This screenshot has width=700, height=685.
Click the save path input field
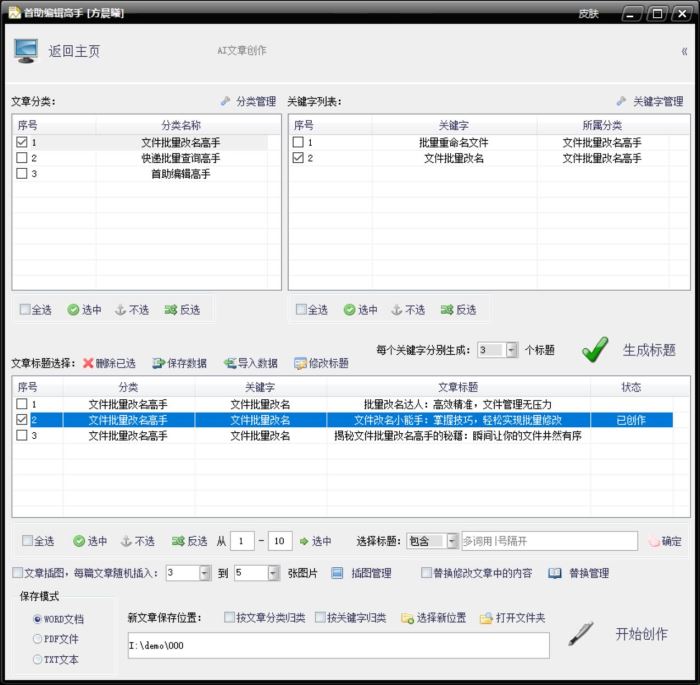click(x=338, y=646)
